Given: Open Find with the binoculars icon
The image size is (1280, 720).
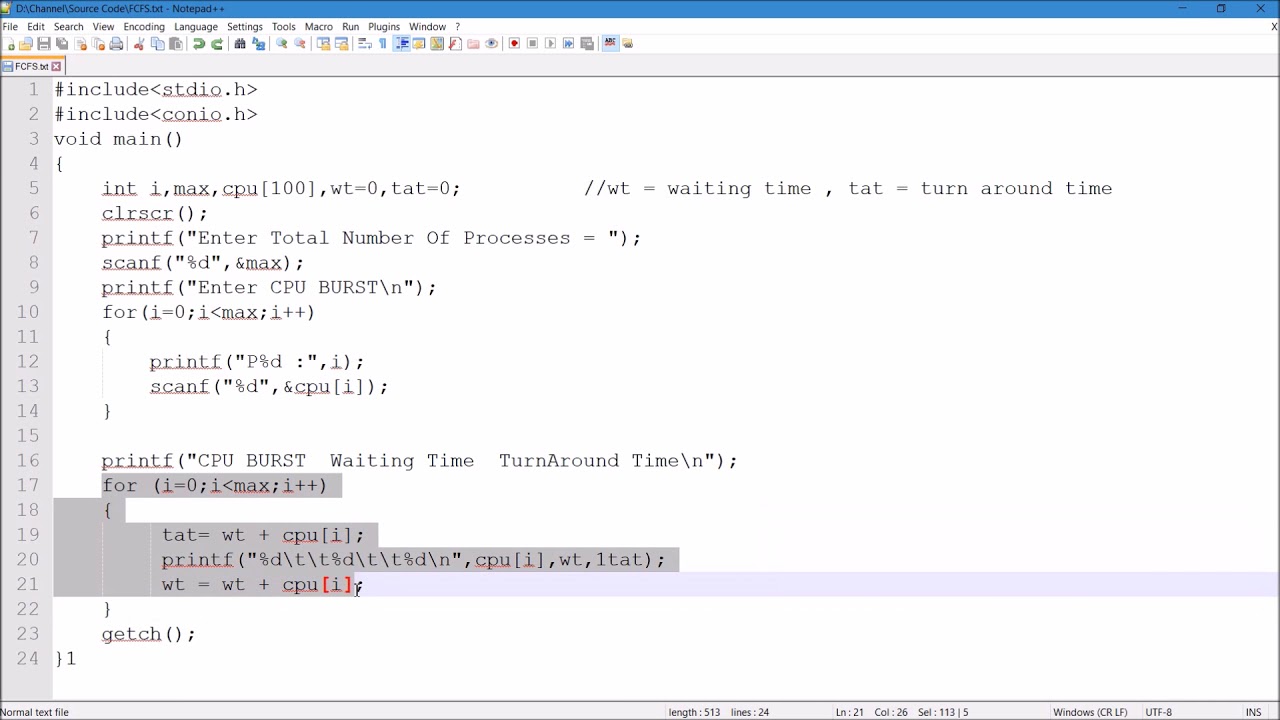Looking at the screenshot, I should pos(240,43).
